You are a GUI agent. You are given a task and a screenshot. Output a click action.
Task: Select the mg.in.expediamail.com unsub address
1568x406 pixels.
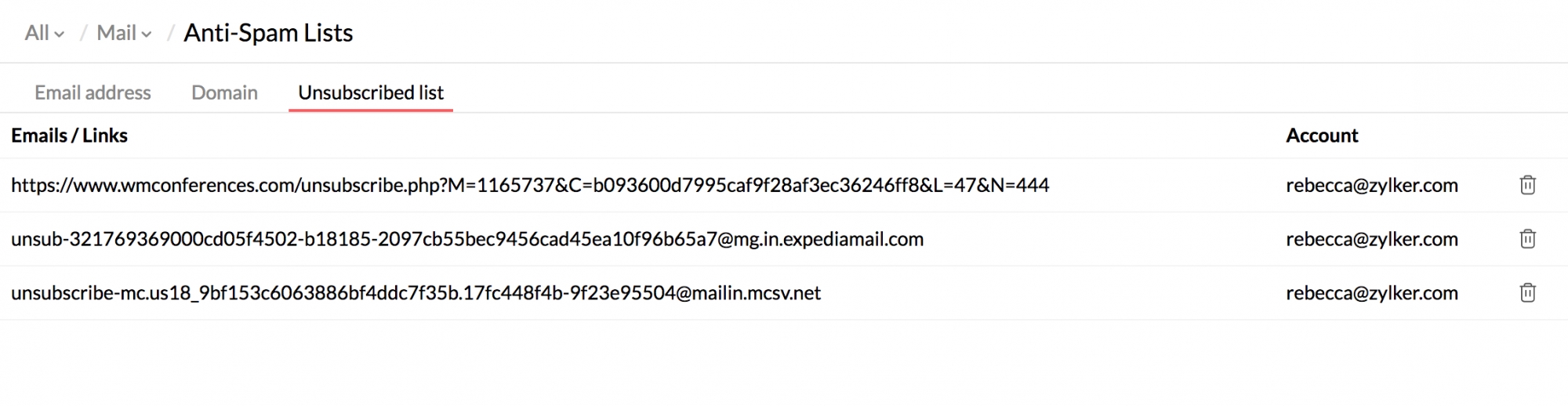coord(467,239)
